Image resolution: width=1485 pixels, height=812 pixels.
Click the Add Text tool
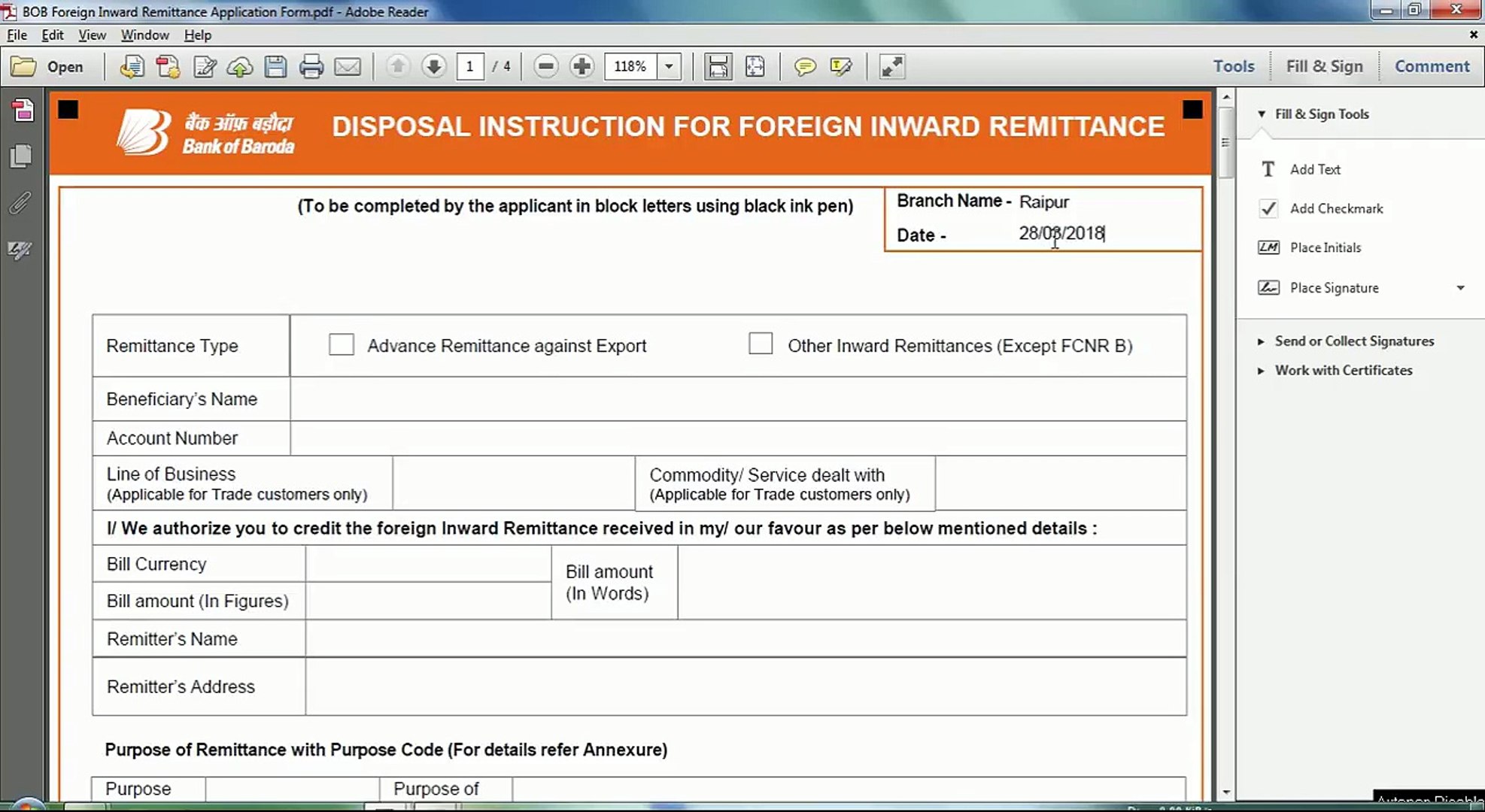point(1314,170)
